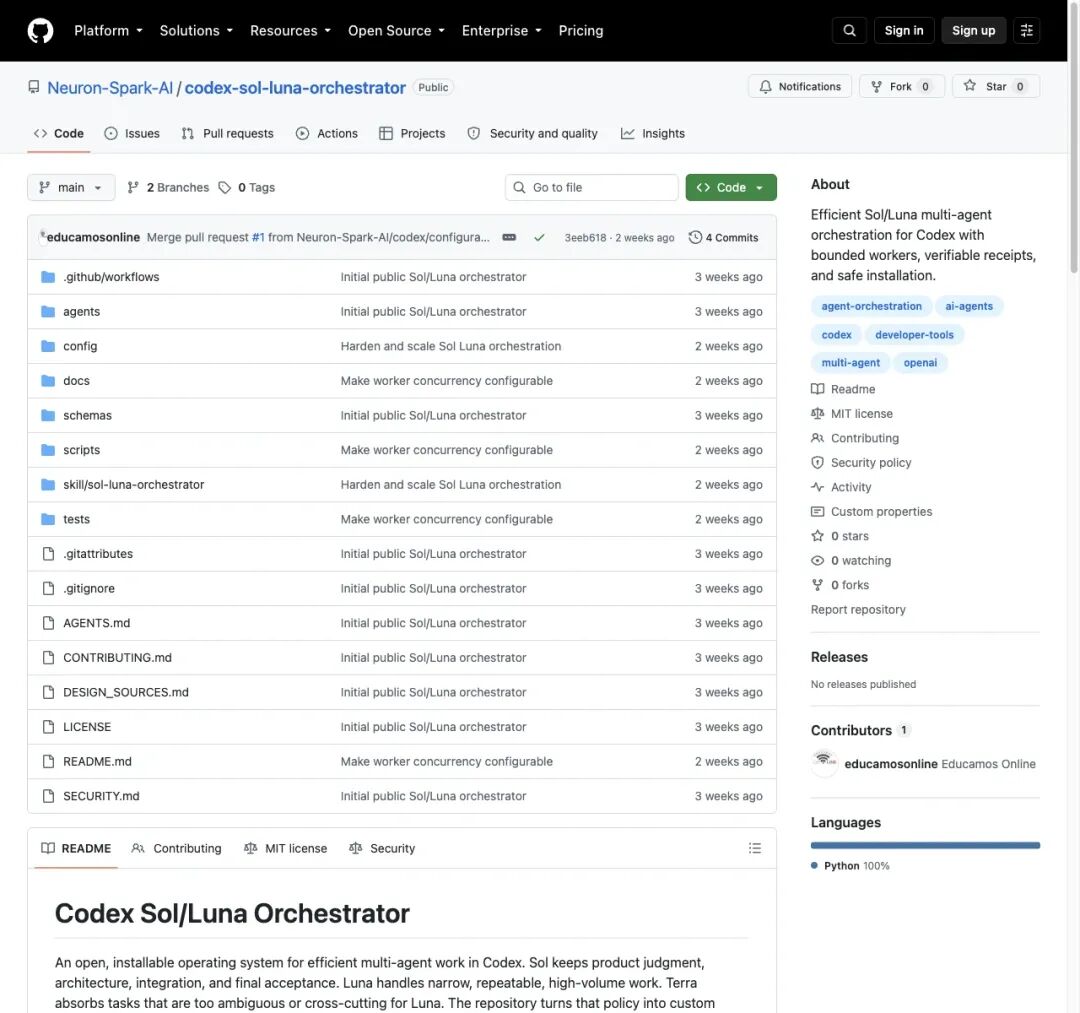Open the CONTRIBUTING.md file
Image resolution: width=1080 pixels, height=1013 pixels.
click(x=117, y=658)
